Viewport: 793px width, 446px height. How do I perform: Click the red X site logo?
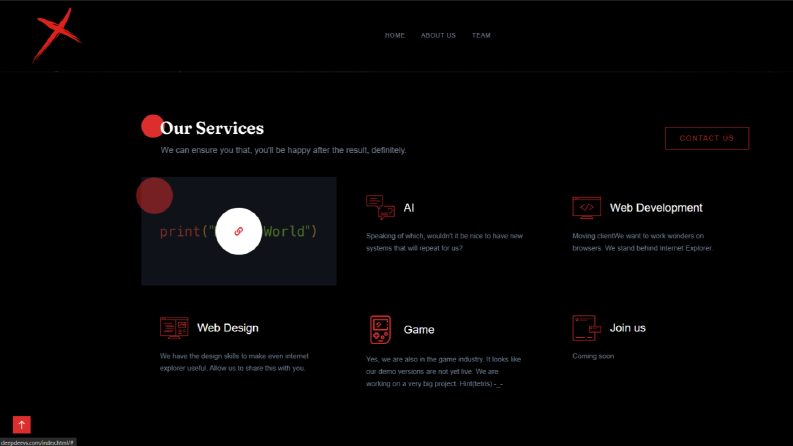click(x=57, y=35)
